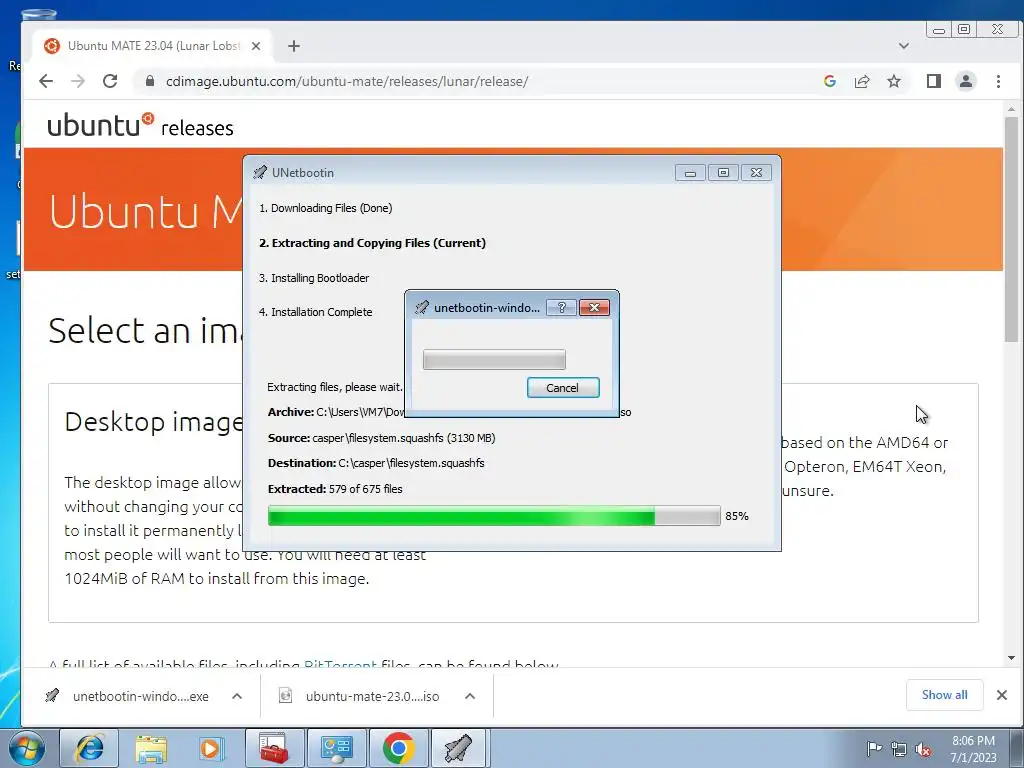The image size is (1024, 768).
Task: Click scrollbar up arrow on webpage
Action: coord(1012,109)
